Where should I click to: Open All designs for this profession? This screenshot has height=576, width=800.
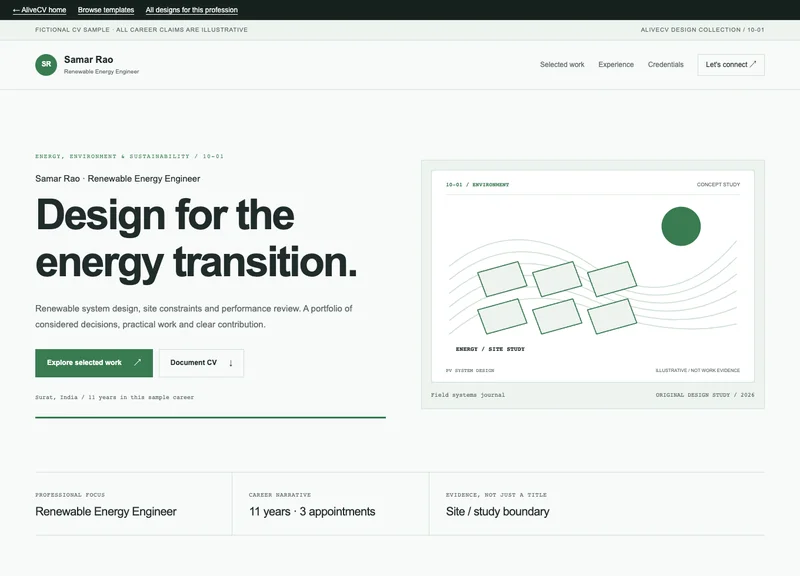pos(191,10)
